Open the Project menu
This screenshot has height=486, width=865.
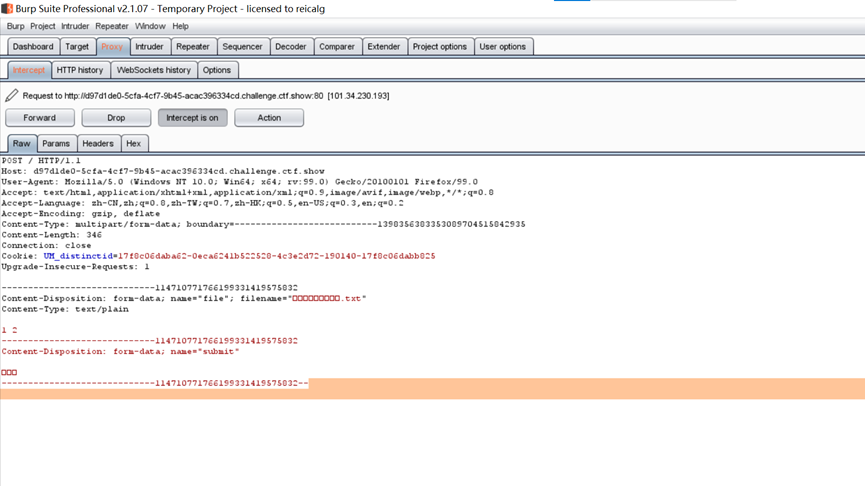click(x=42, y=26)
